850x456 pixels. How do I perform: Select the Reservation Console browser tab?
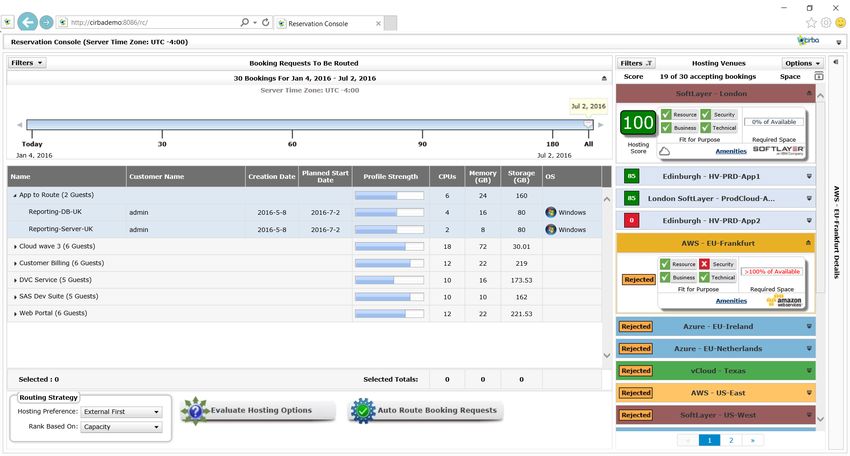click(329, 23)
